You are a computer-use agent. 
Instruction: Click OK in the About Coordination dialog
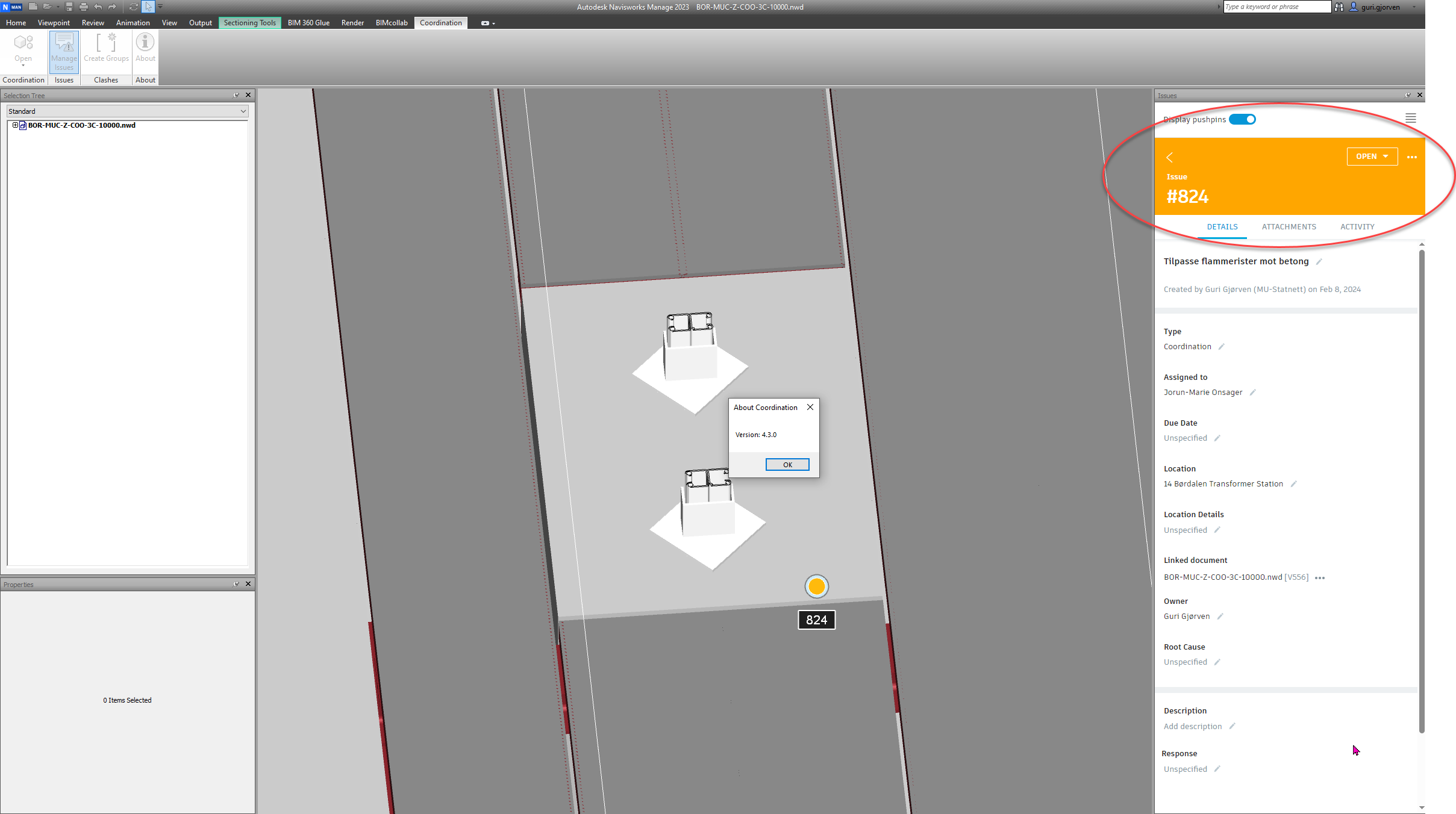tap(787, 464)
